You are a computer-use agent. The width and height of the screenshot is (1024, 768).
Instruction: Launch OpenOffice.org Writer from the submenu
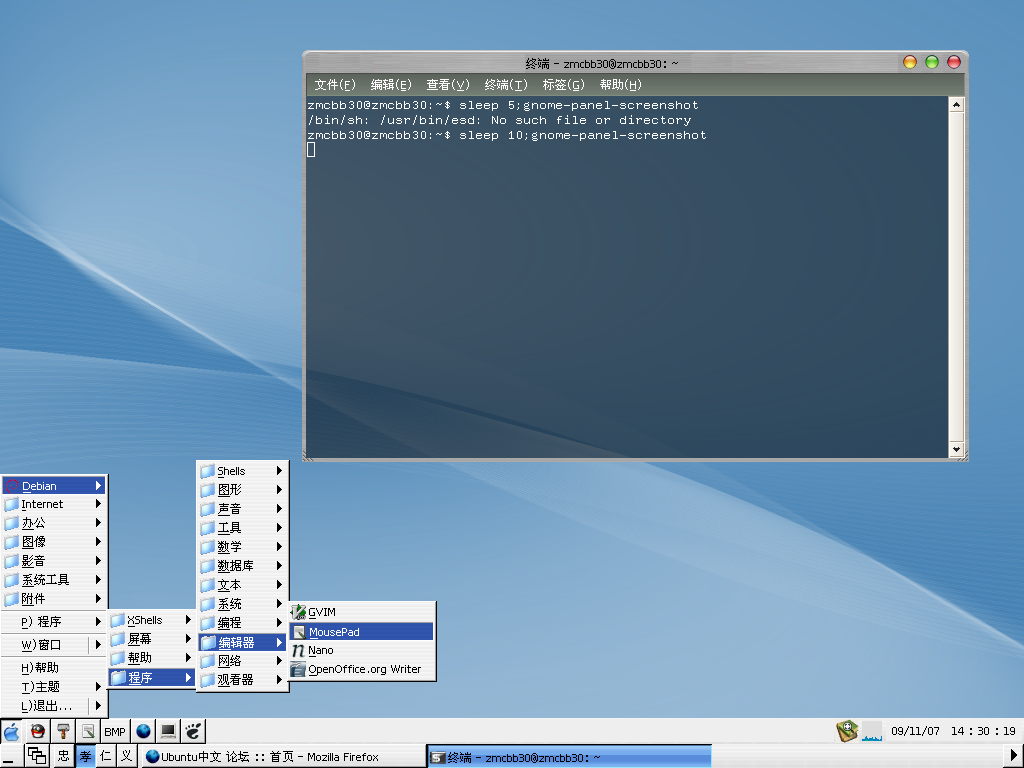pos(362,669)
